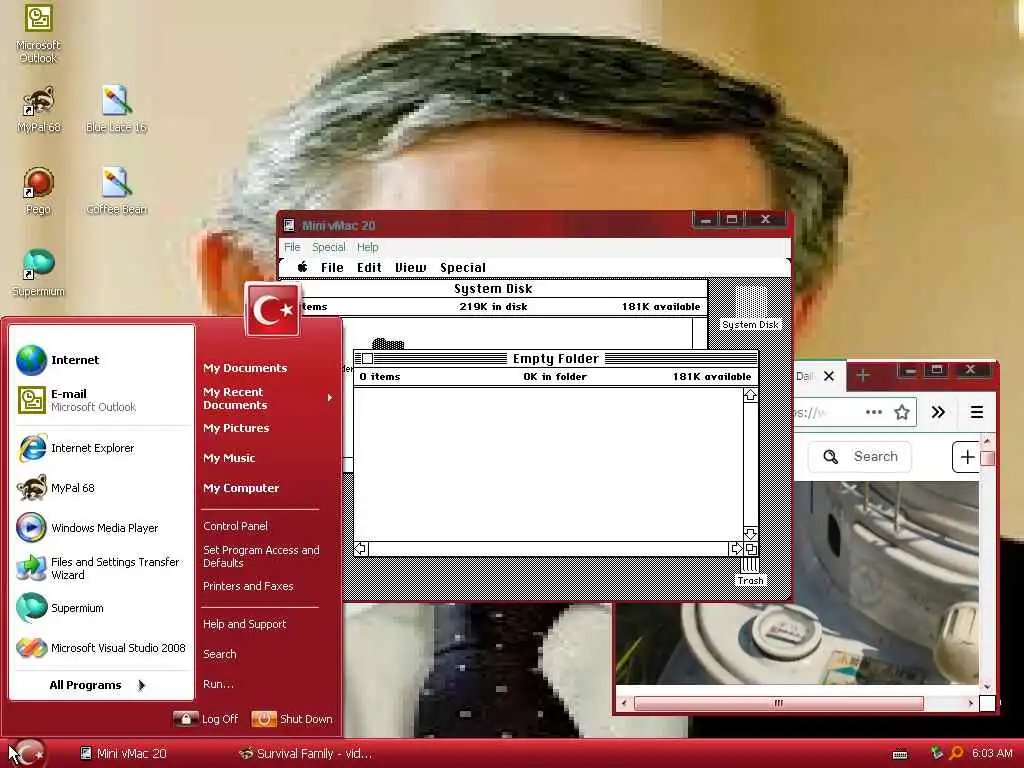Open Mac View menu inside emulator

(x=410, y=267)
